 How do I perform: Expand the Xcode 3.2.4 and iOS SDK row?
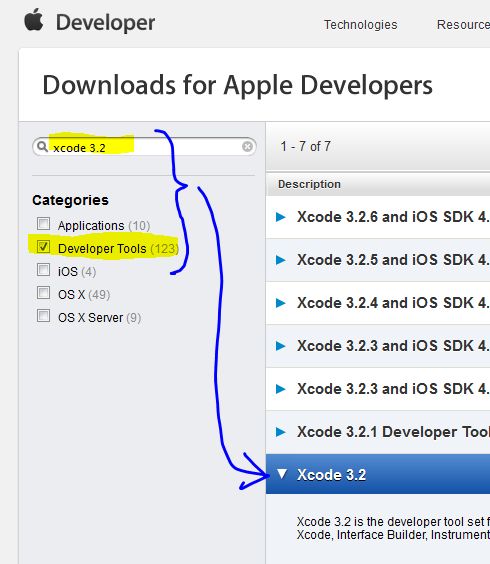[x=280, y=303]
